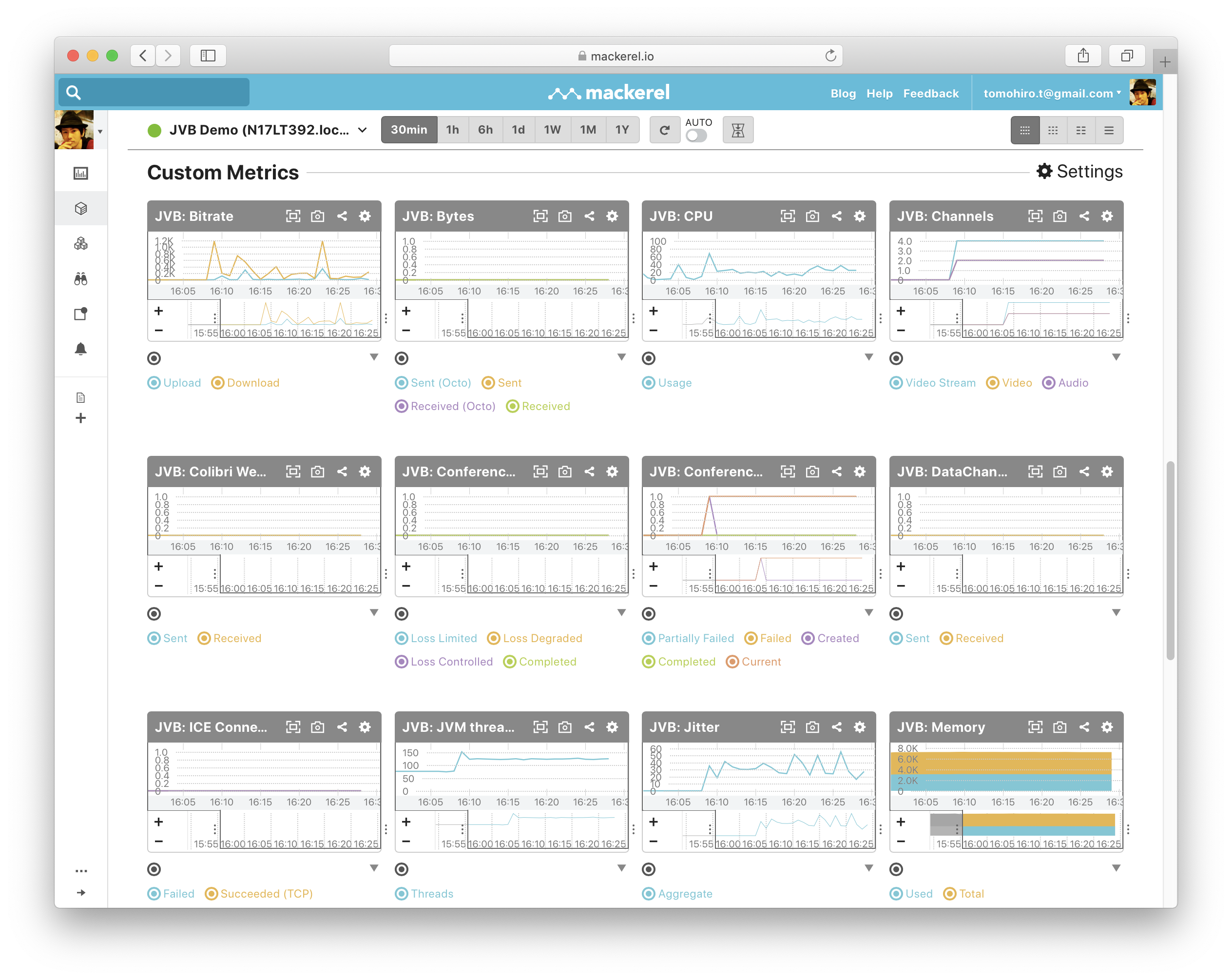Select the 6h time range tab
This screenshot has width=1232, height=980.
click(x=485, y=130)
